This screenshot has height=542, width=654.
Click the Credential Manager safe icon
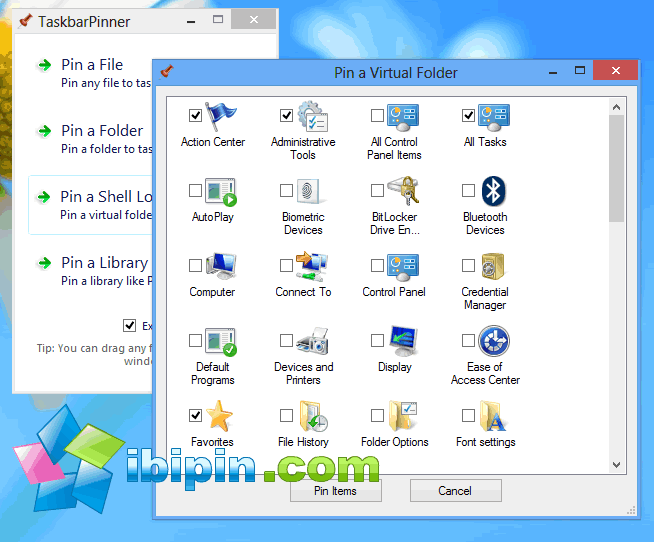coord(493,266)
